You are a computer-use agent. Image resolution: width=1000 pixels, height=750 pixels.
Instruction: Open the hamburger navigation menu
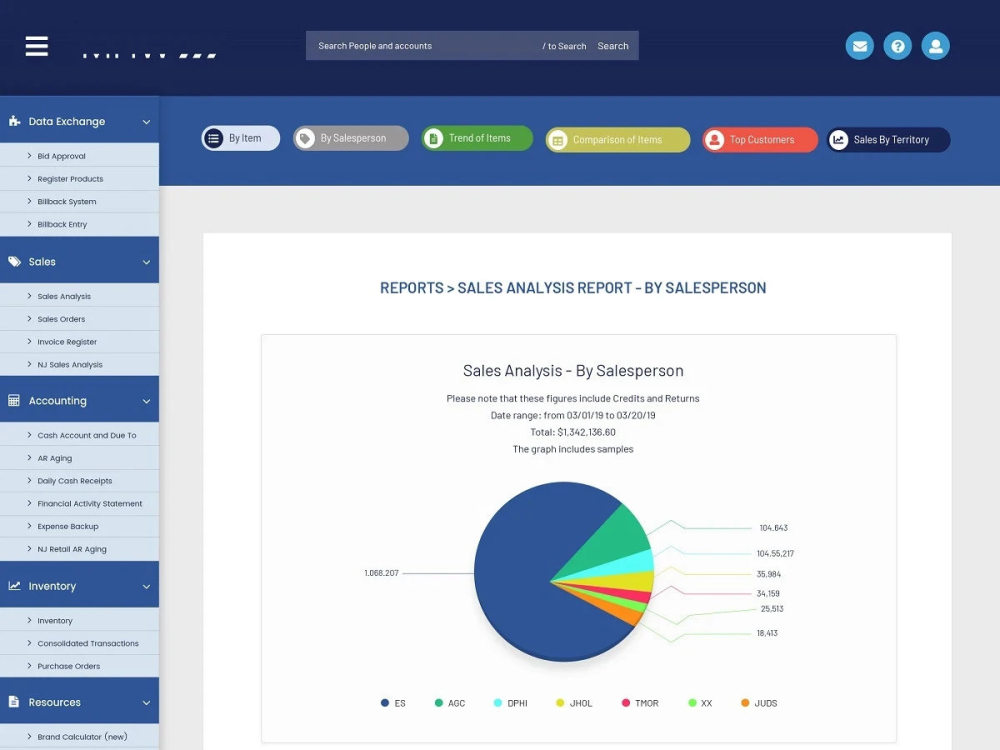(36, 44)
